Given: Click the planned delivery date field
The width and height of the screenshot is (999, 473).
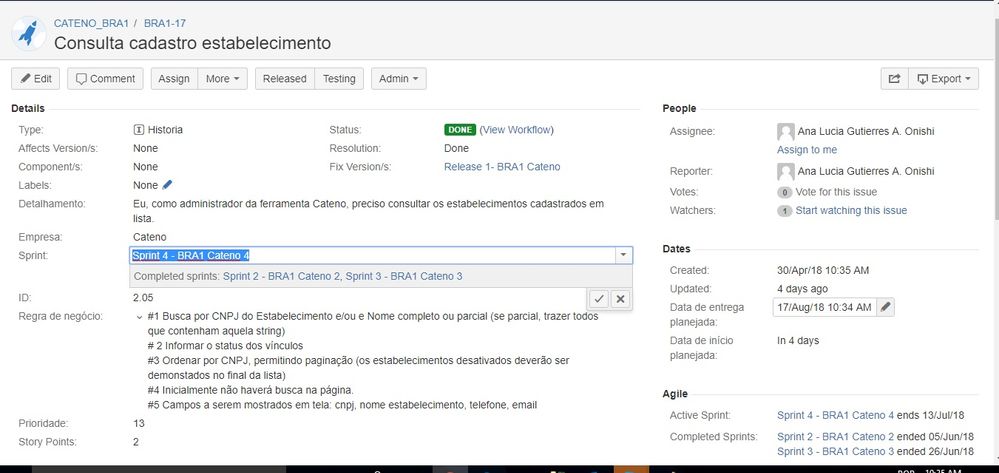Looking at the screenshot, I should (x=824, y=307).
